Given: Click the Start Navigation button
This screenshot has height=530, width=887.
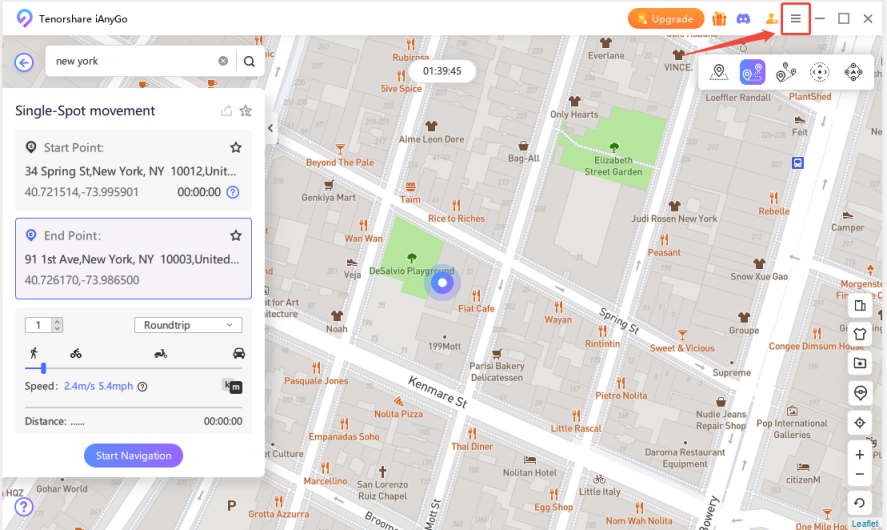Looking at the screenshot, I should [133, 456].
